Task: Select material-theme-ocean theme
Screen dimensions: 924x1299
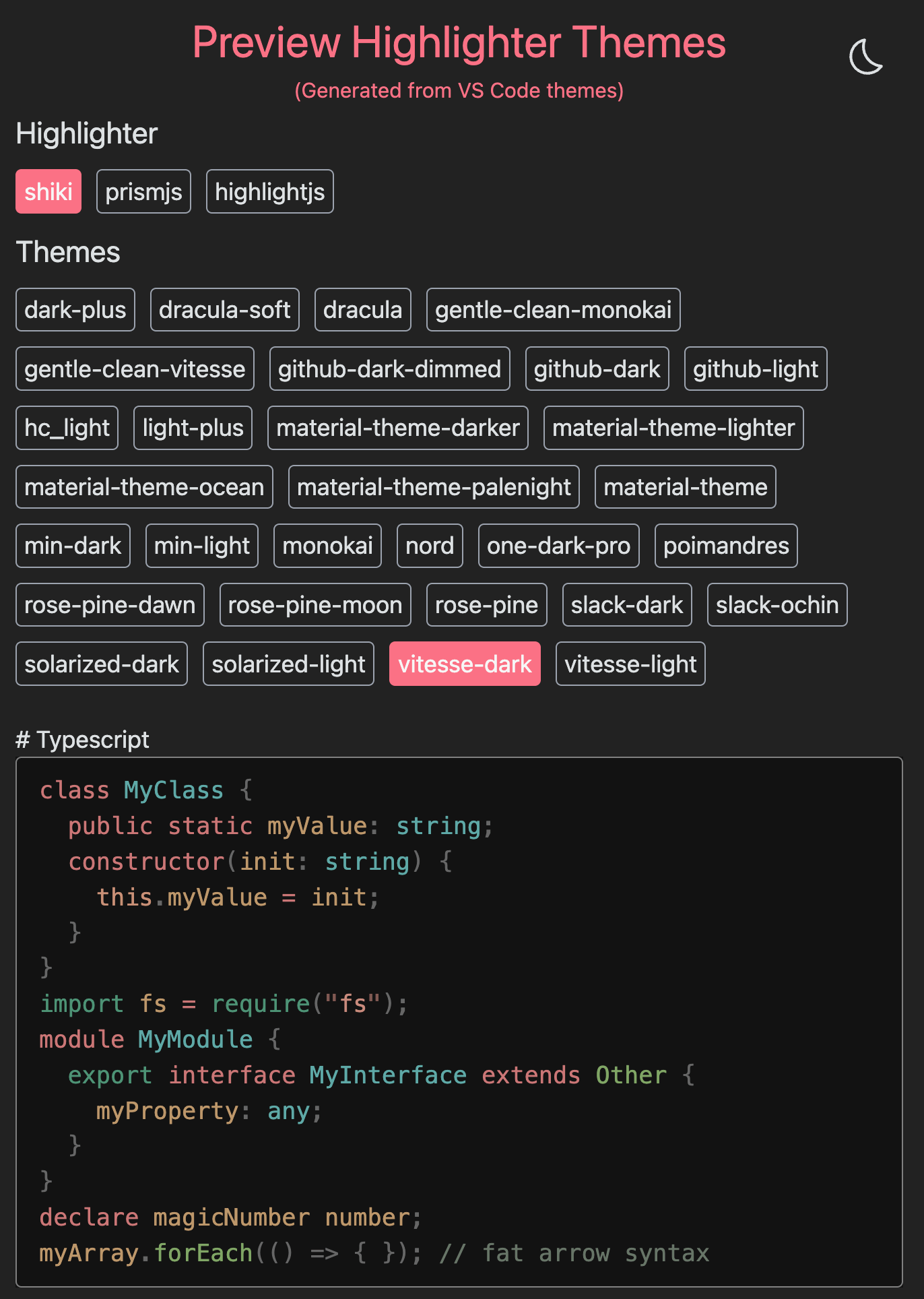Action: [144, 487]
